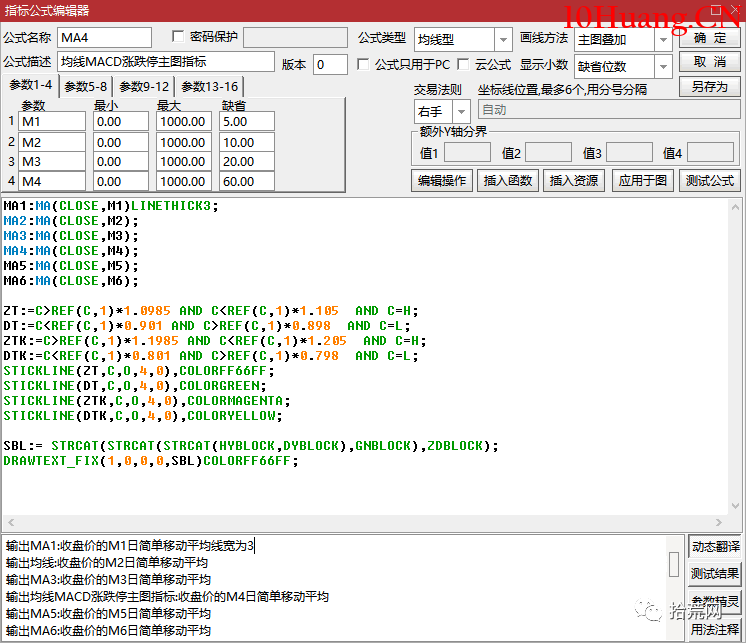Screen dimensions: 746x643
Task: Click the 插入函数 button
Action: tap(508, 181)
